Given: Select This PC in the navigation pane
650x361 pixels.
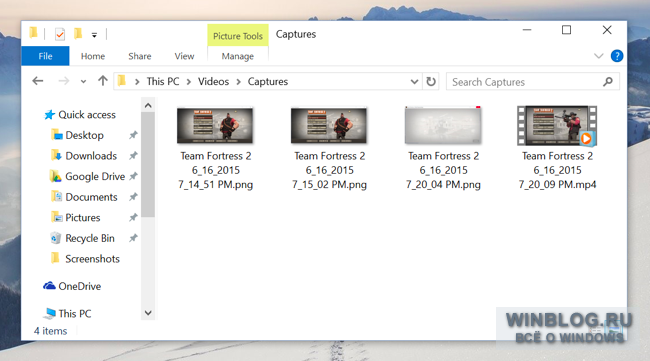Looking at the screenshot, I should point(74,314).
